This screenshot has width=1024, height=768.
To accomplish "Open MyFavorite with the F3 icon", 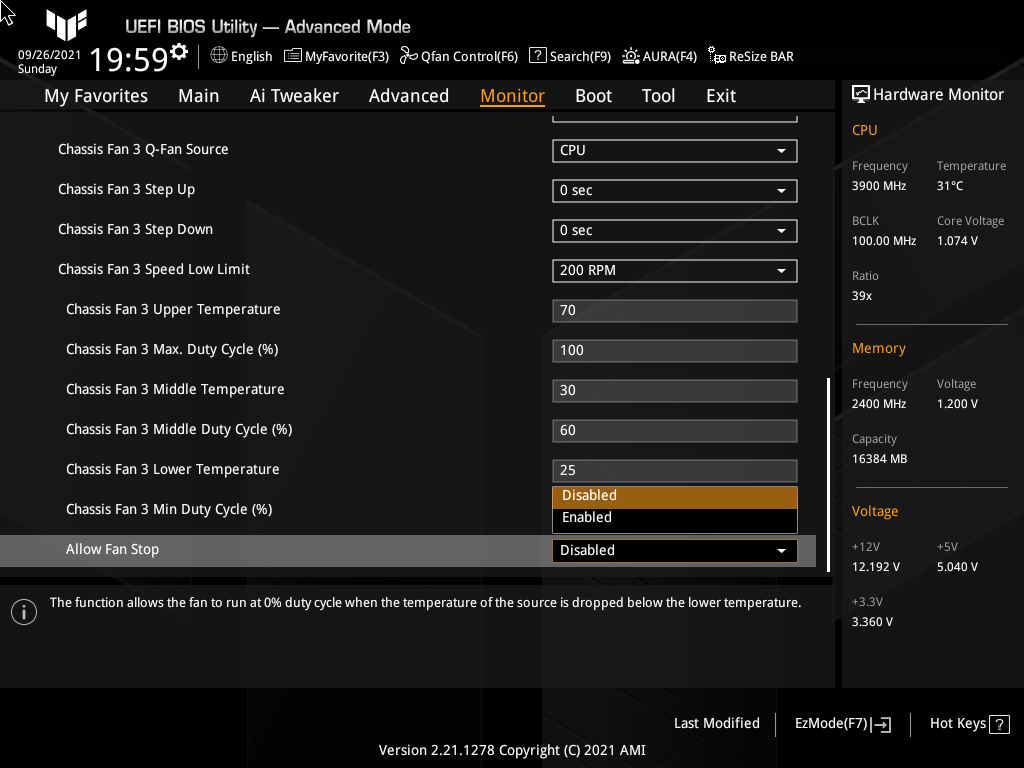I will pos(336,56).
